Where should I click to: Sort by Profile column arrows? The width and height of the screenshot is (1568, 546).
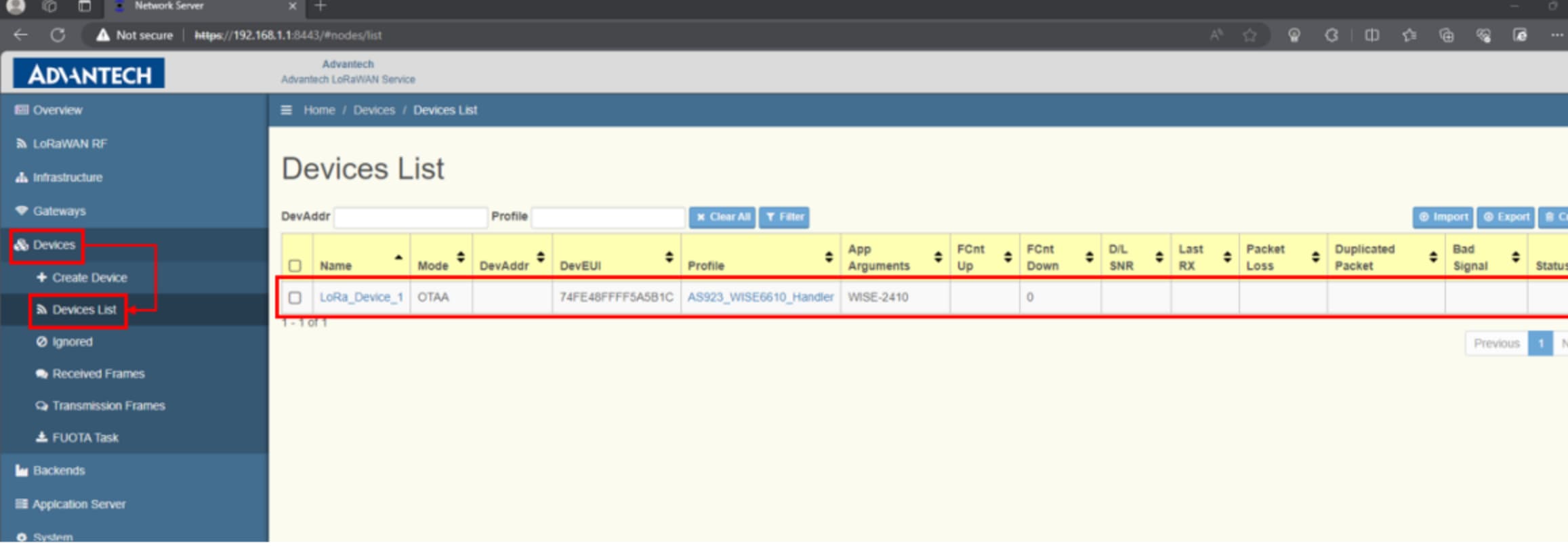pyautogui.click(x=829, y=257)
